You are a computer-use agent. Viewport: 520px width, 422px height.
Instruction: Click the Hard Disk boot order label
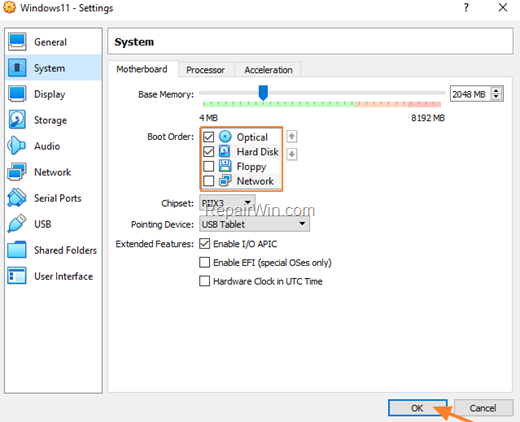click(257, 152)
